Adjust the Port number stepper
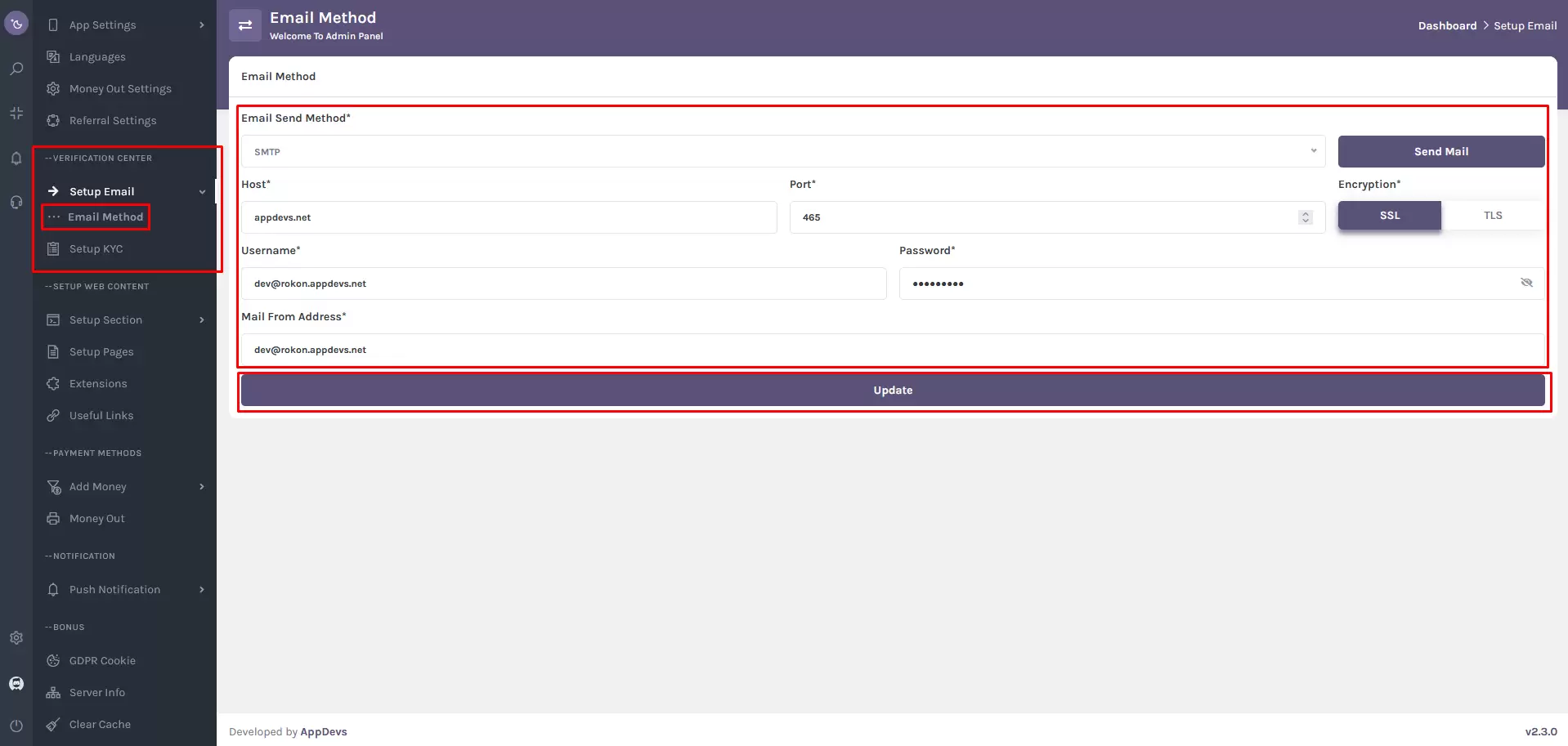1568x746 pixels. 1306,217
